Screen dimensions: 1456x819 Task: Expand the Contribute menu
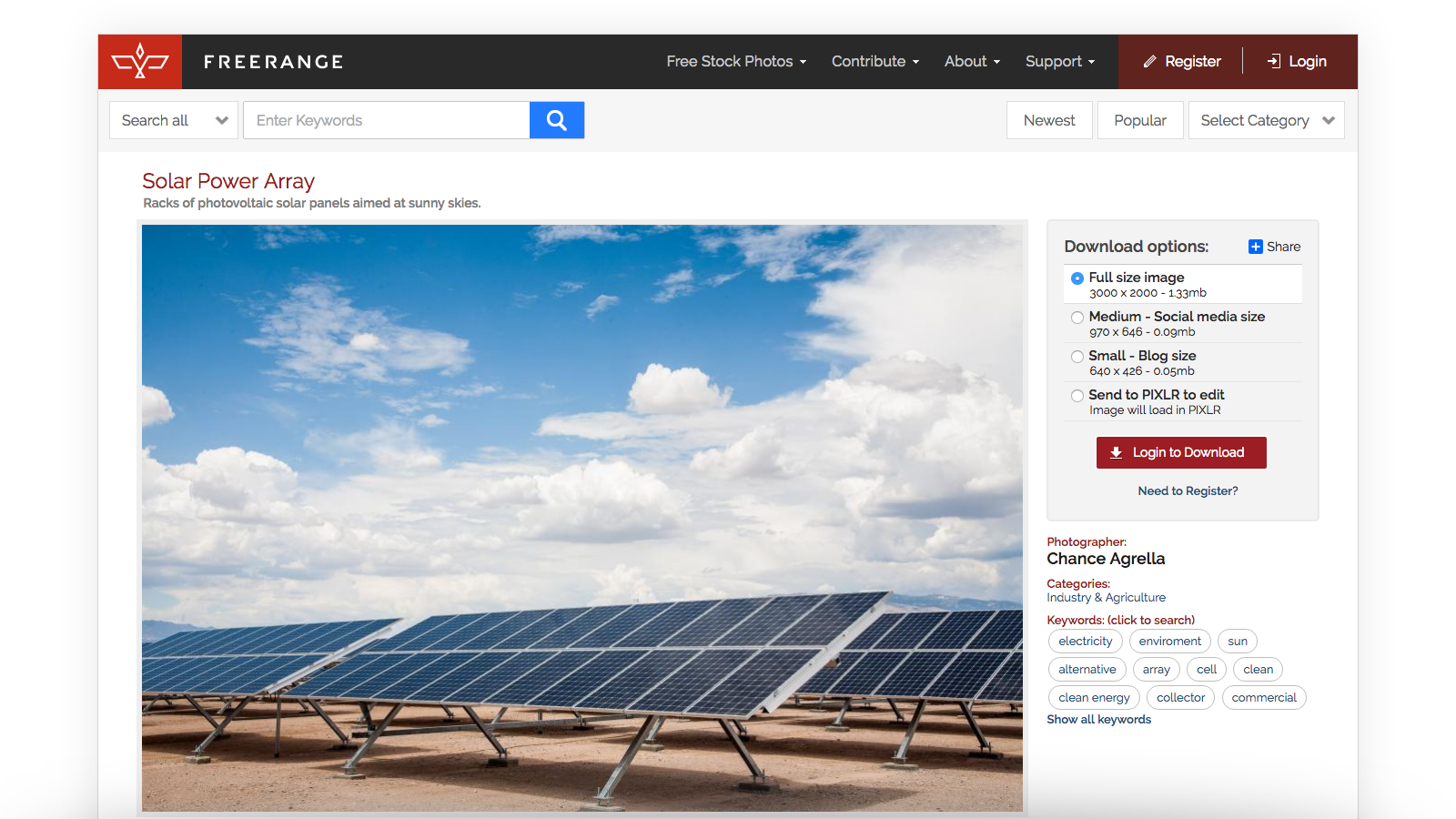(x=875, y=62)
